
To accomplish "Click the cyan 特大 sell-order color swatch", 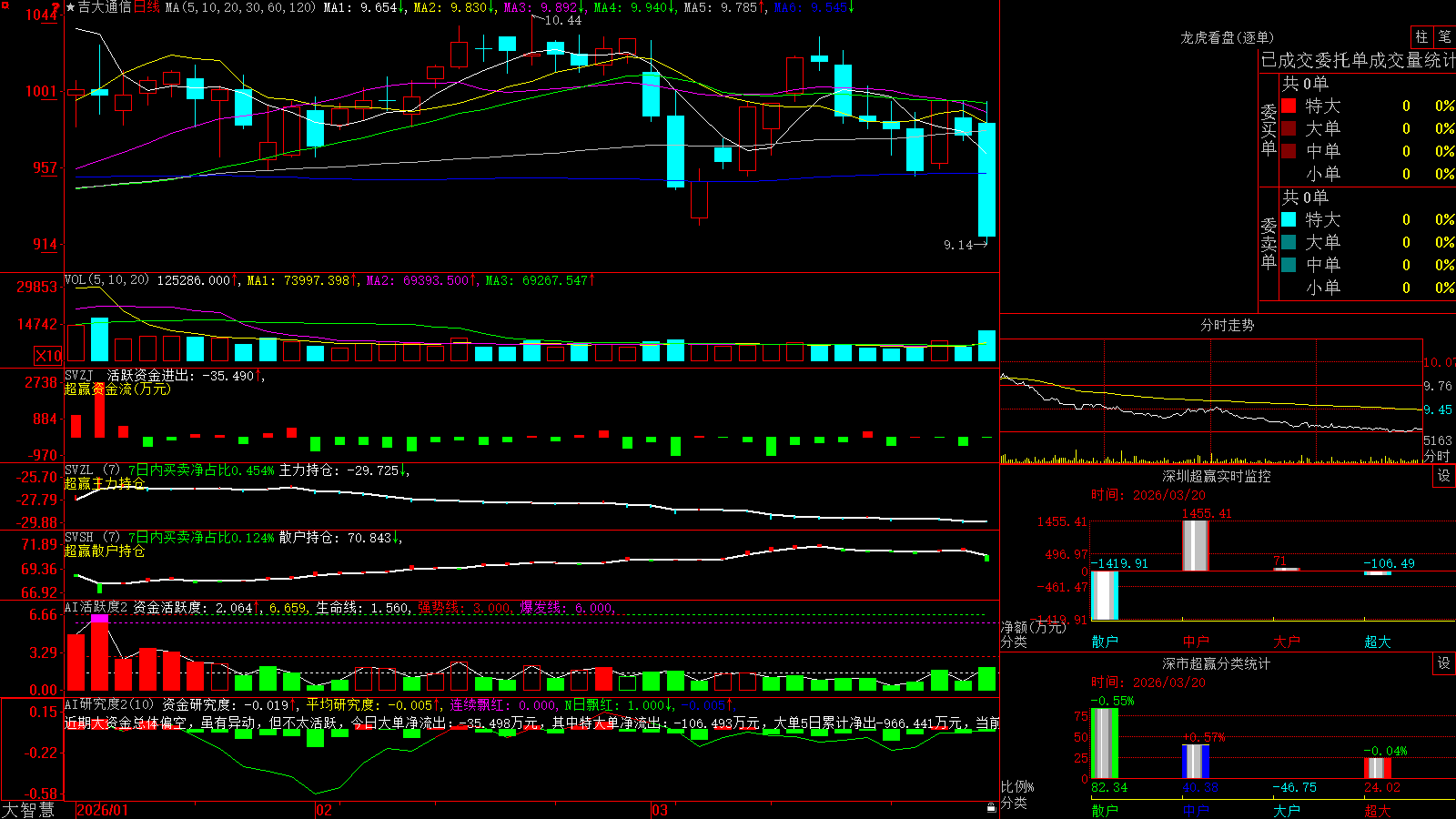I will pyautogui.click(x=1289, y=219).
